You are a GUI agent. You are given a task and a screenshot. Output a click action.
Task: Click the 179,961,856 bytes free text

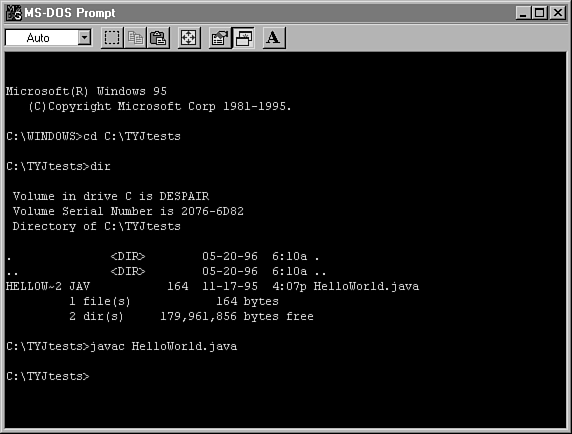[237, 316]
